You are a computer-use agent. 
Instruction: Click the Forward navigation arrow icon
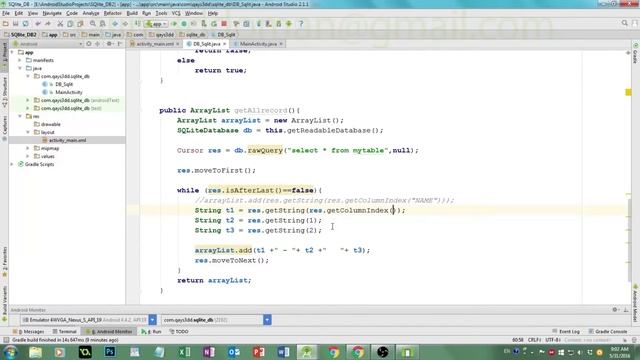pyautogui.click(x=125, y=24)
